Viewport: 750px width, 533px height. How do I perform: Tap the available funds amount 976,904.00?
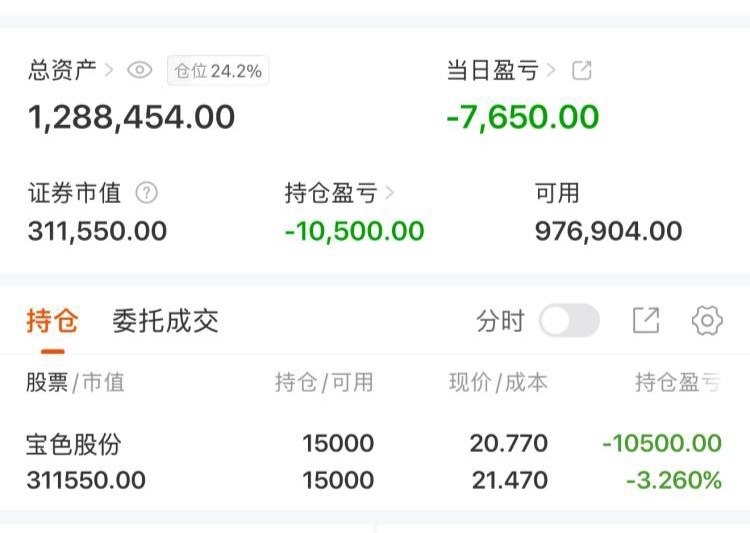point(608,231)
